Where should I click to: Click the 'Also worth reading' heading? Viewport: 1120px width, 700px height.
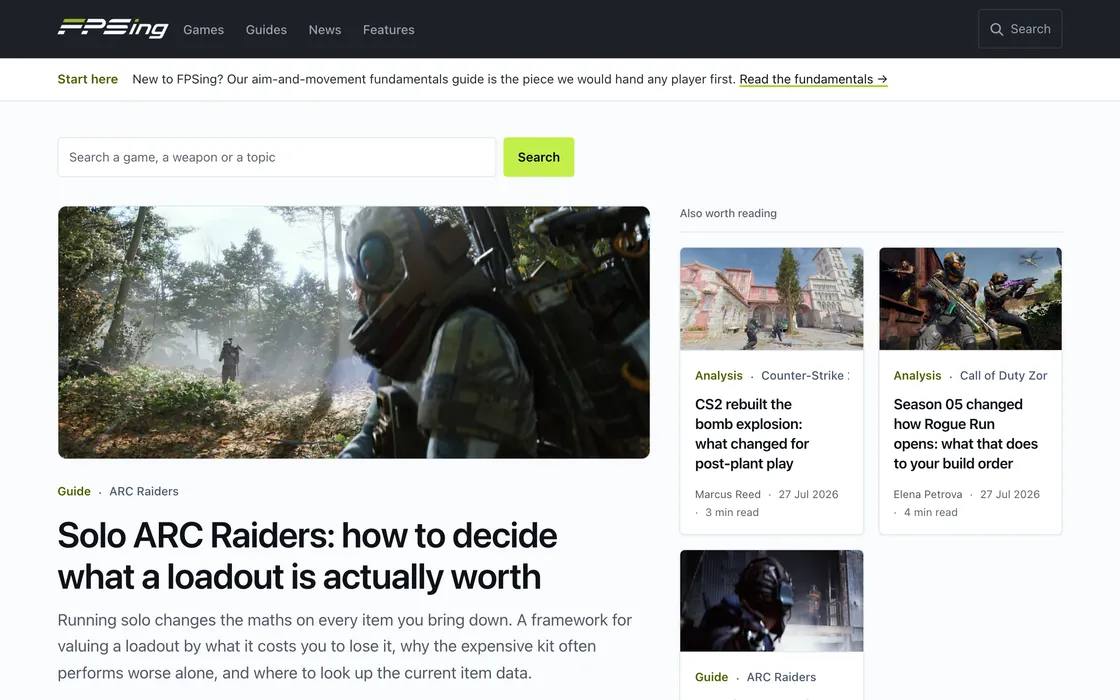(728, 214)
